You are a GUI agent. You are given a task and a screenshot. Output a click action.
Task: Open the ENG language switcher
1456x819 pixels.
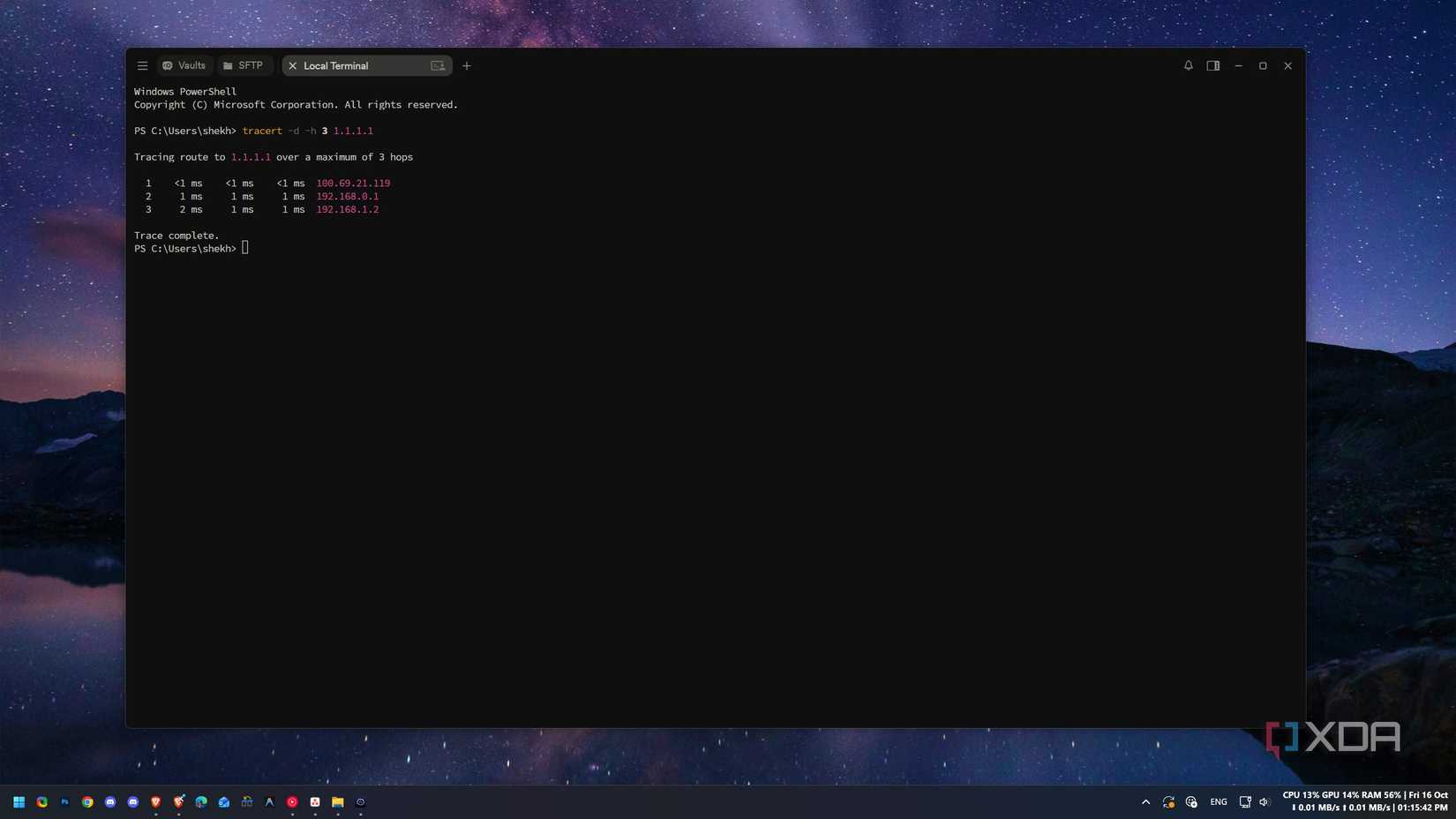tap(1219, 802)
